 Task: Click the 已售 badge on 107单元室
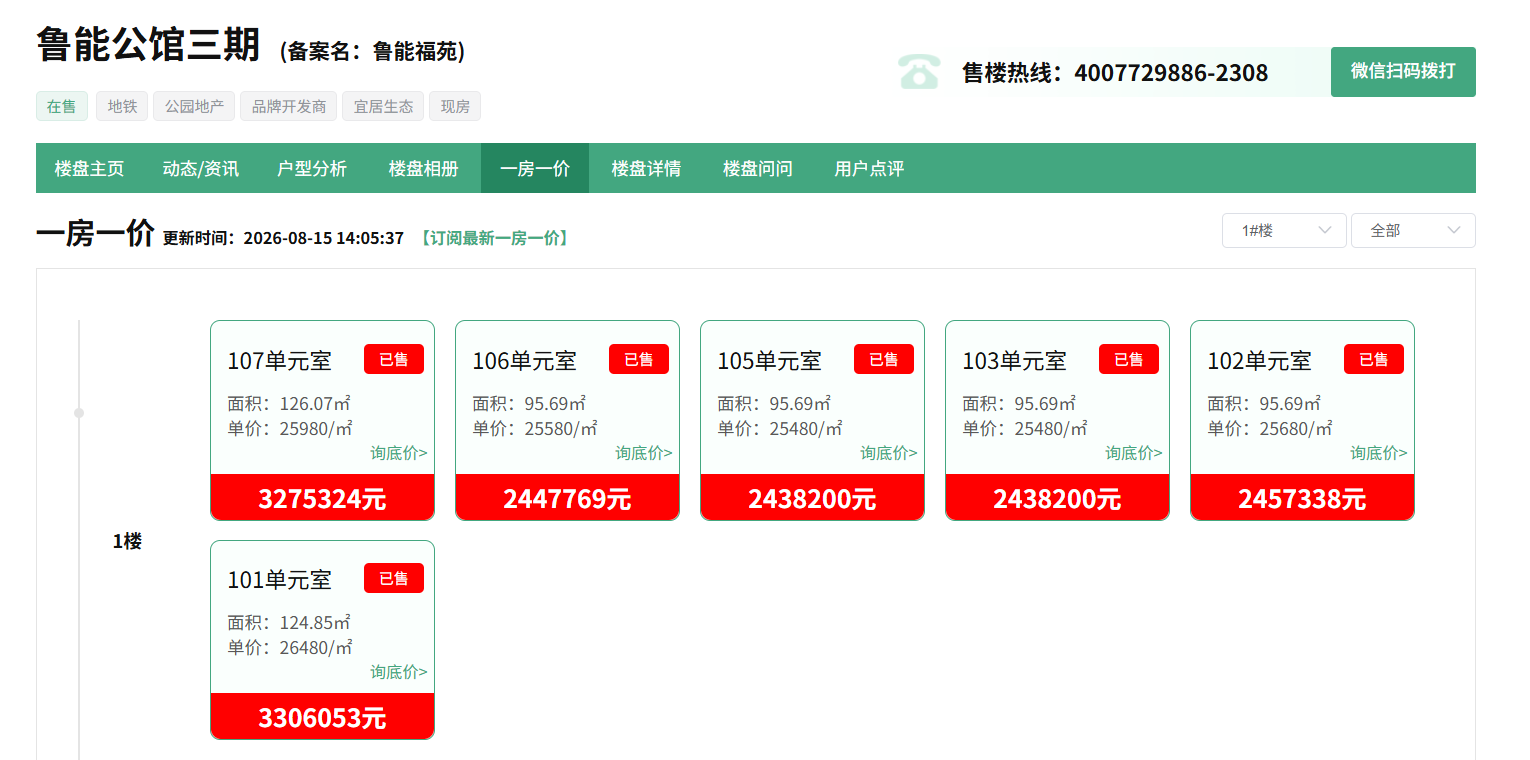pos(394,359)
